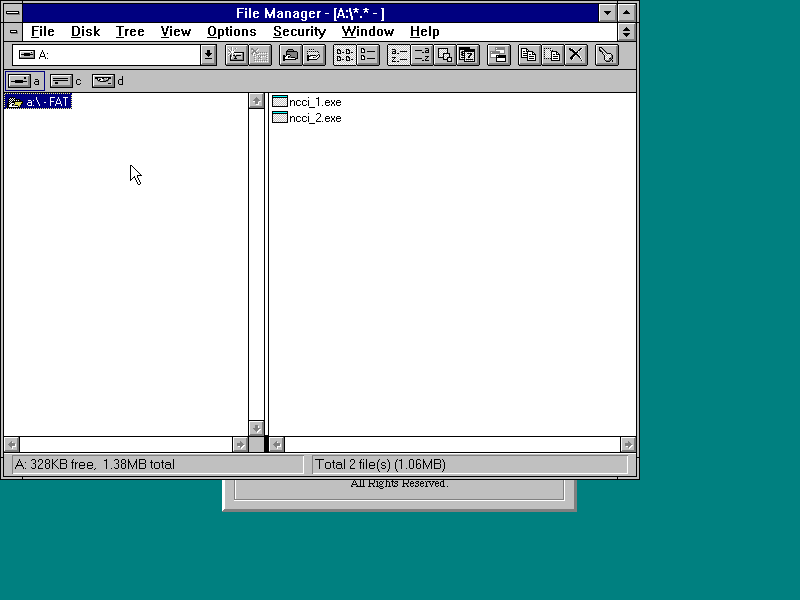Screen dimensions: 800x600
Task: Switch to name-only file view icon
Action: [344, 55]
